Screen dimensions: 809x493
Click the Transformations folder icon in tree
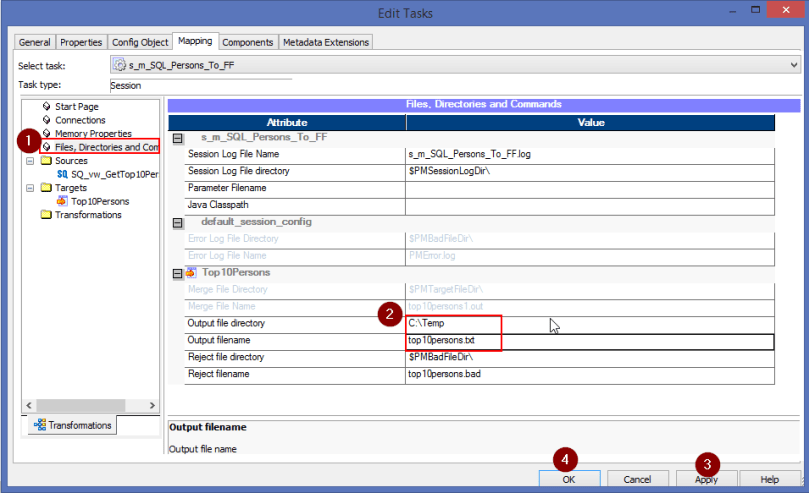46,215
